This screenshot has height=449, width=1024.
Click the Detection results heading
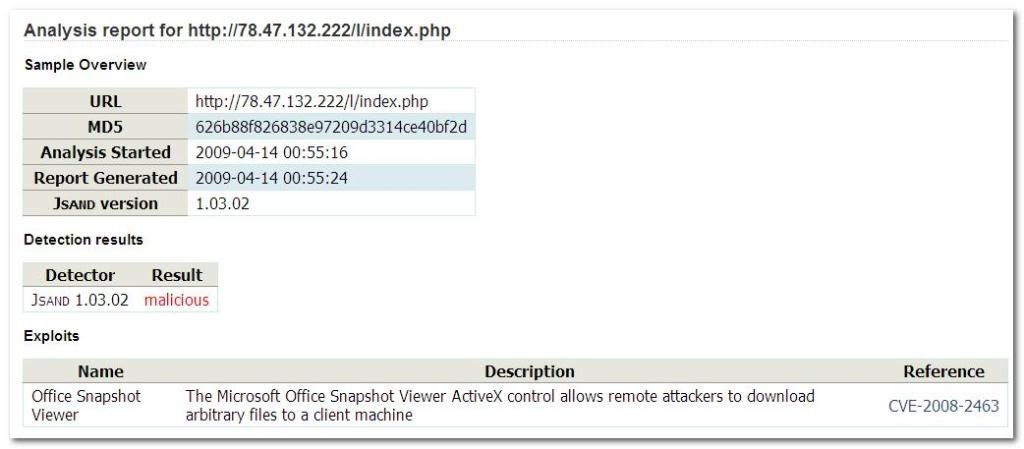[83, 240]
